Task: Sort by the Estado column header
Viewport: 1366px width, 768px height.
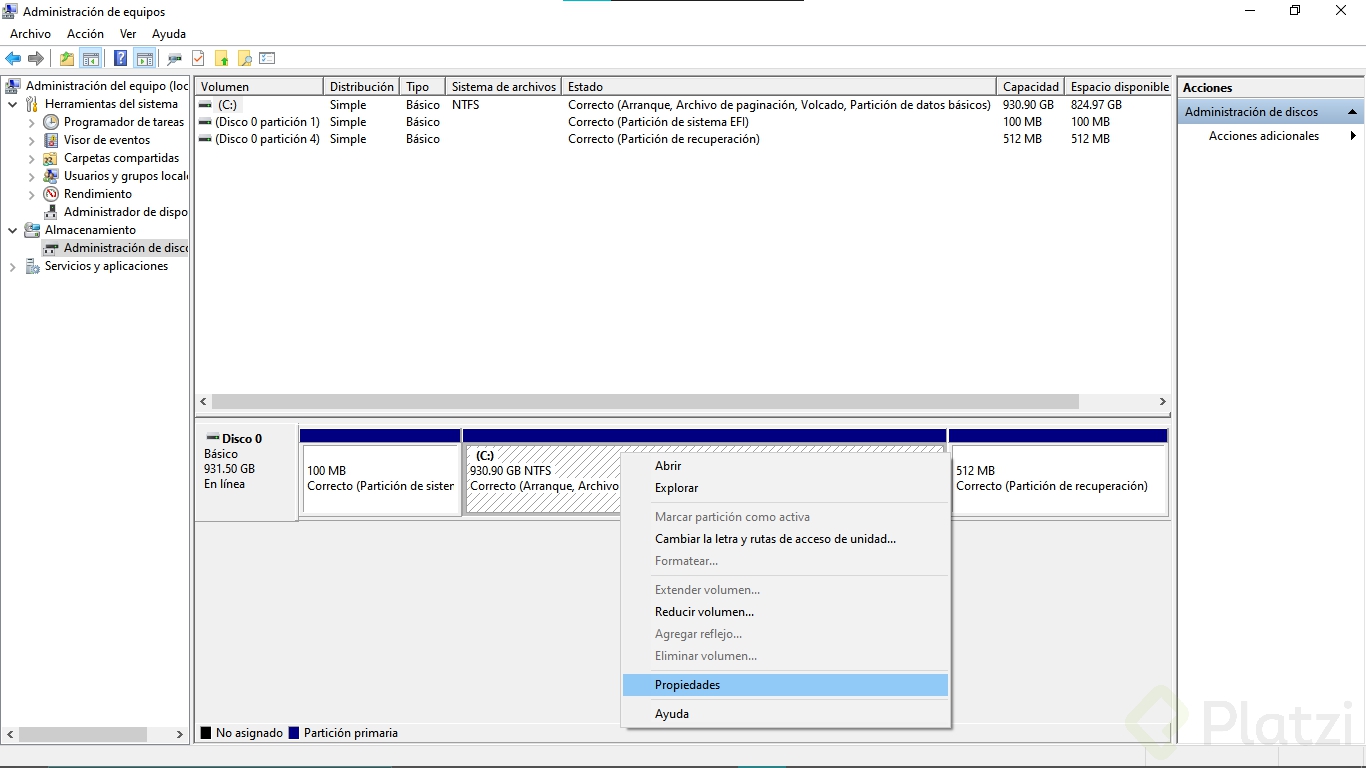Action: coord(779,87)
